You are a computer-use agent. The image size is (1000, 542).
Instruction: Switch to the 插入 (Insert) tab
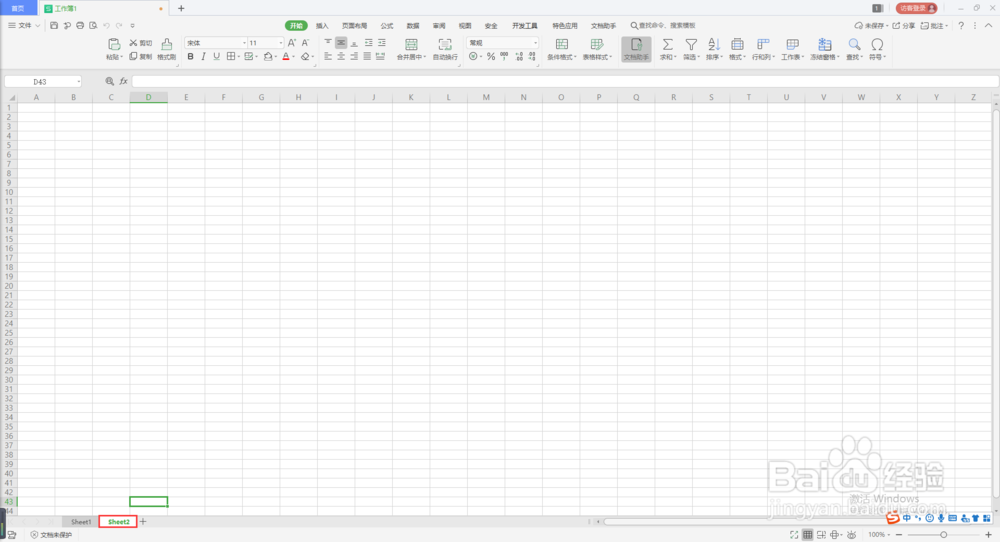click(322, 26)
